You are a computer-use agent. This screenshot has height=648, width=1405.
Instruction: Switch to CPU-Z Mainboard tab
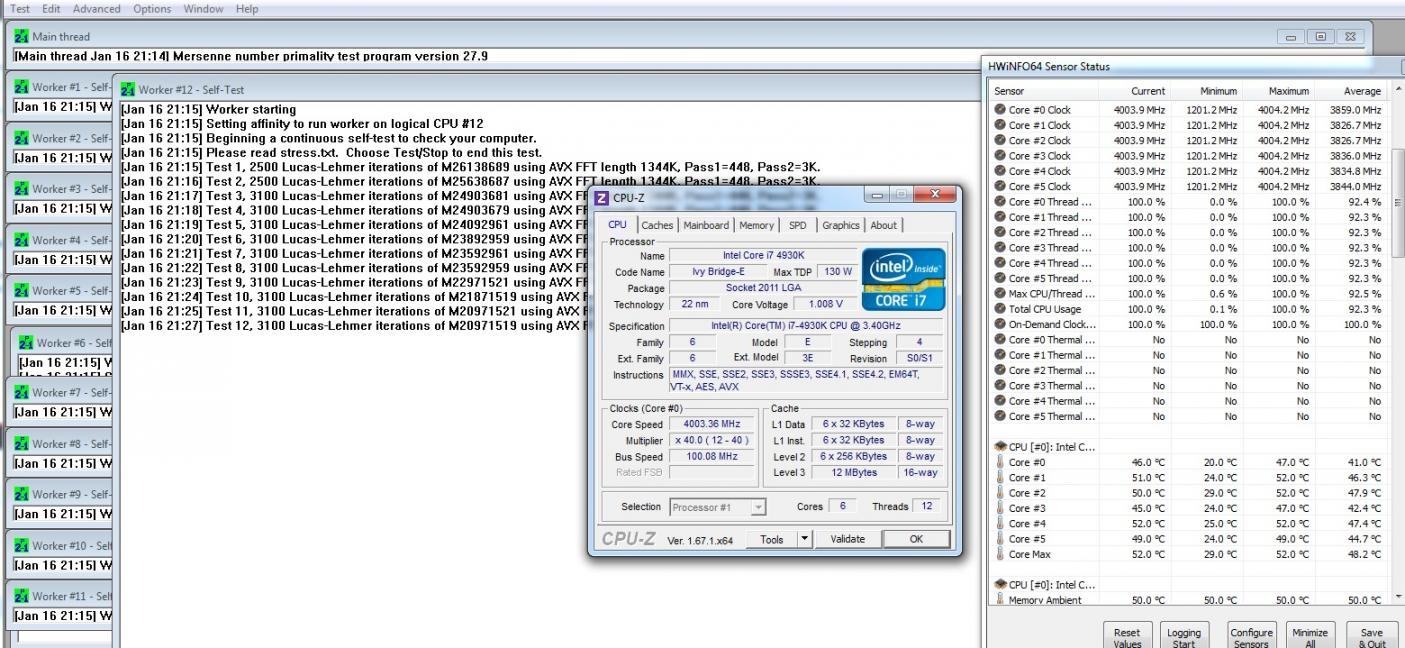(x=706, y=225)
